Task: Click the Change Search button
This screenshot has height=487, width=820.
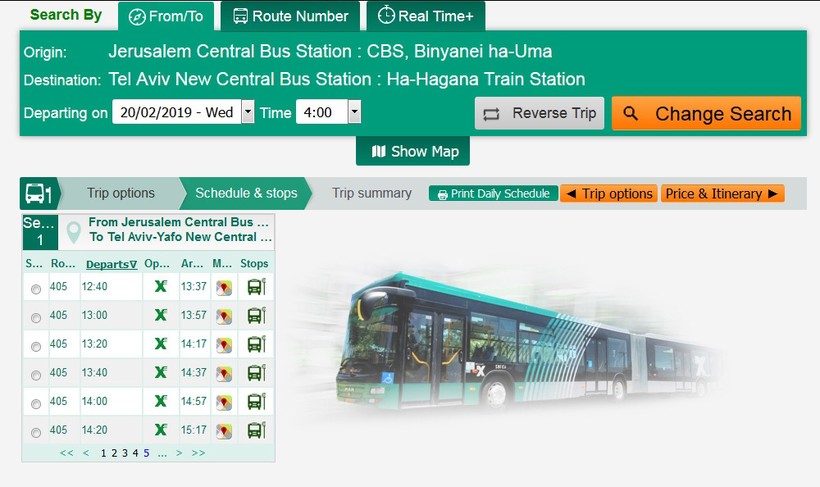Action: [x=706, y=114]
